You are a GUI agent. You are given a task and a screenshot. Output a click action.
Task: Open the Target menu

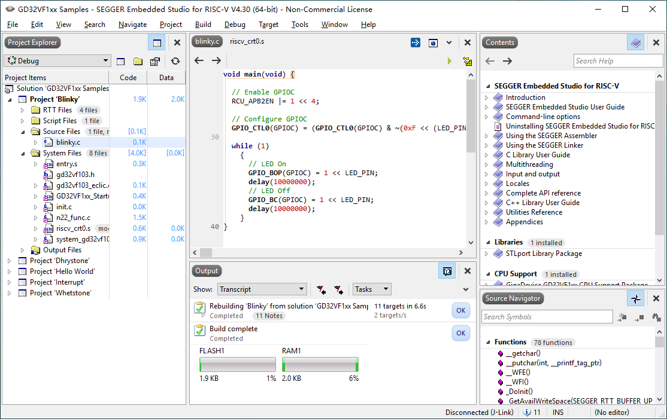click(268, 25)
